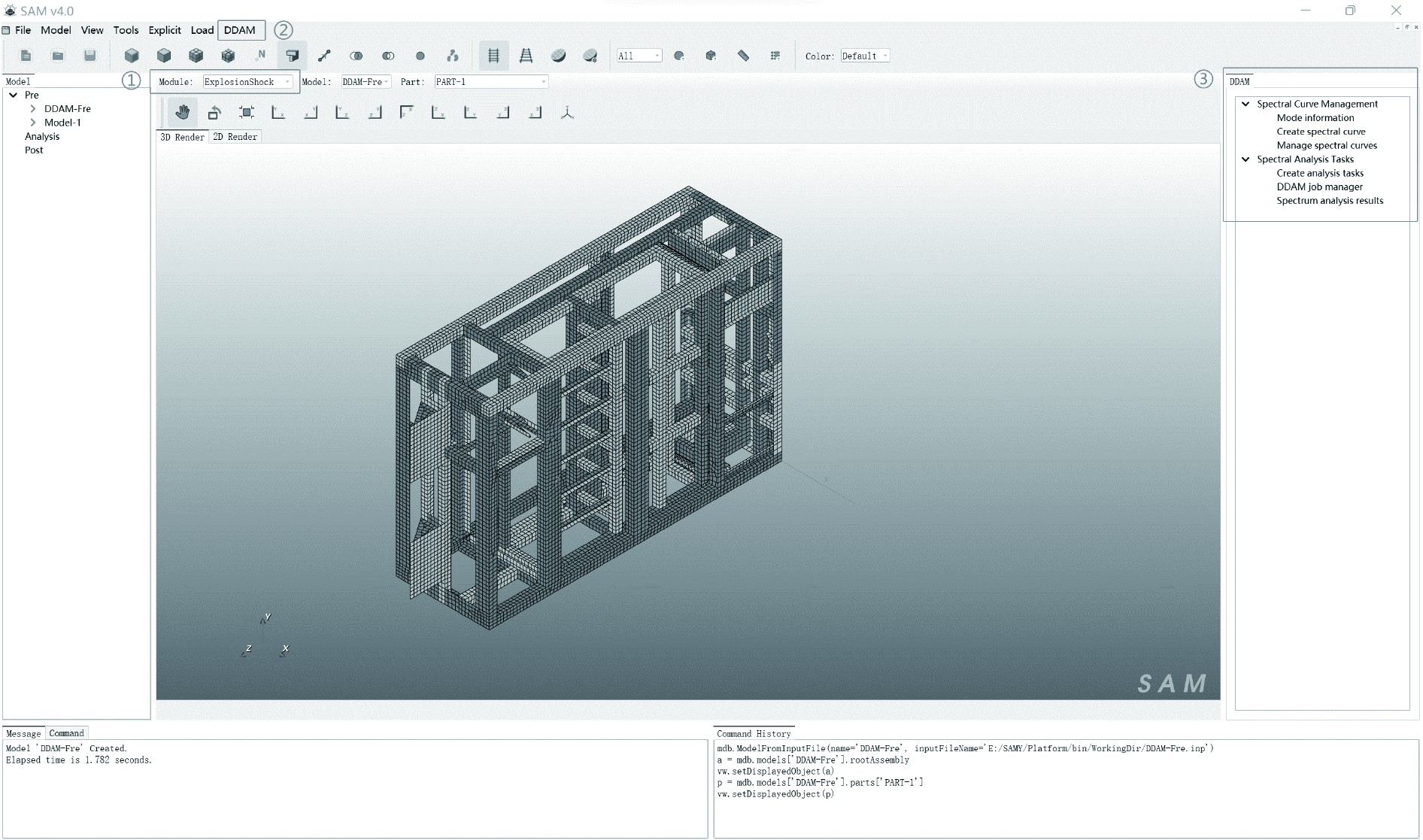
Task: Click the Fit view to window icon
Action: 247,113
